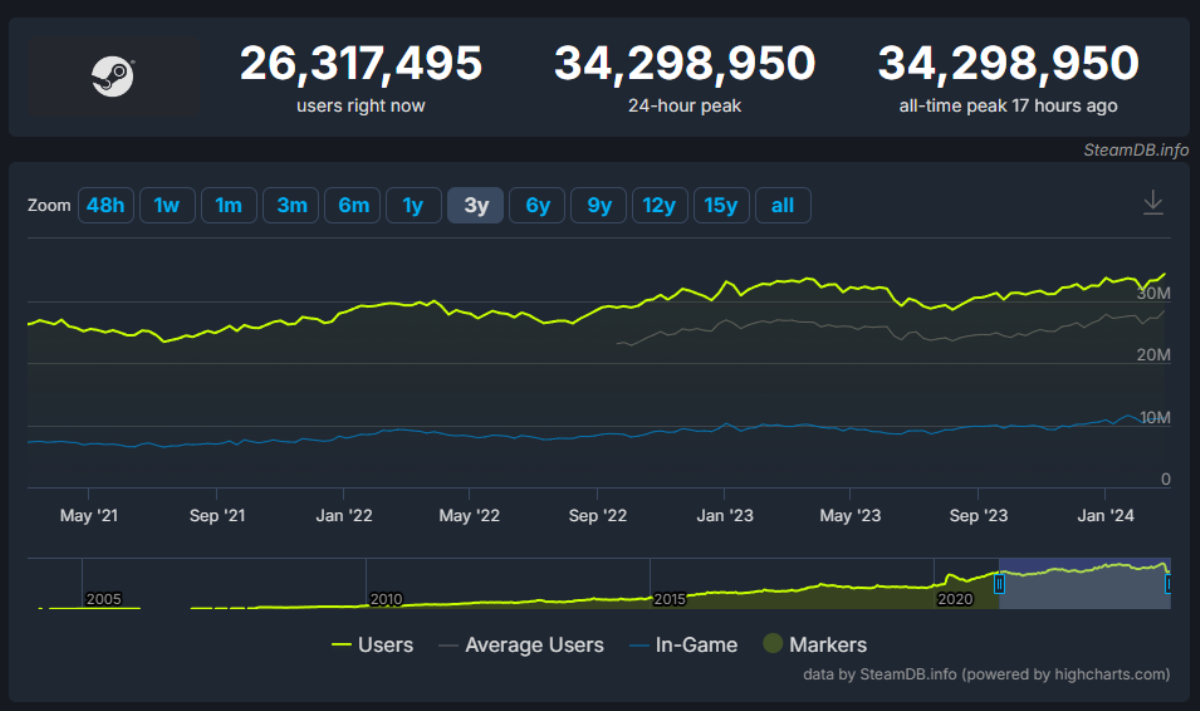Set zoom range to 15y

pyautogui.click(x=721, y=205)
